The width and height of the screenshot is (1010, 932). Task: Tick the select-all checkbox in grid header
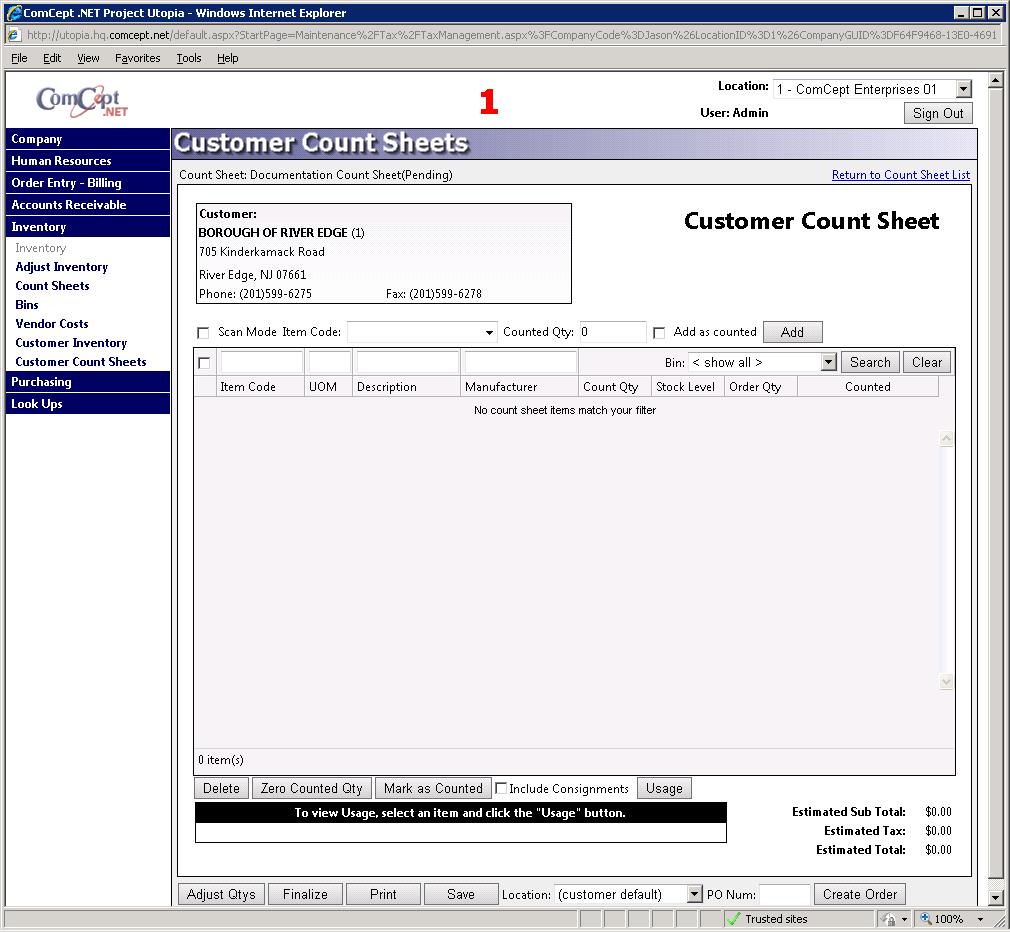click(x=205, y=363)
